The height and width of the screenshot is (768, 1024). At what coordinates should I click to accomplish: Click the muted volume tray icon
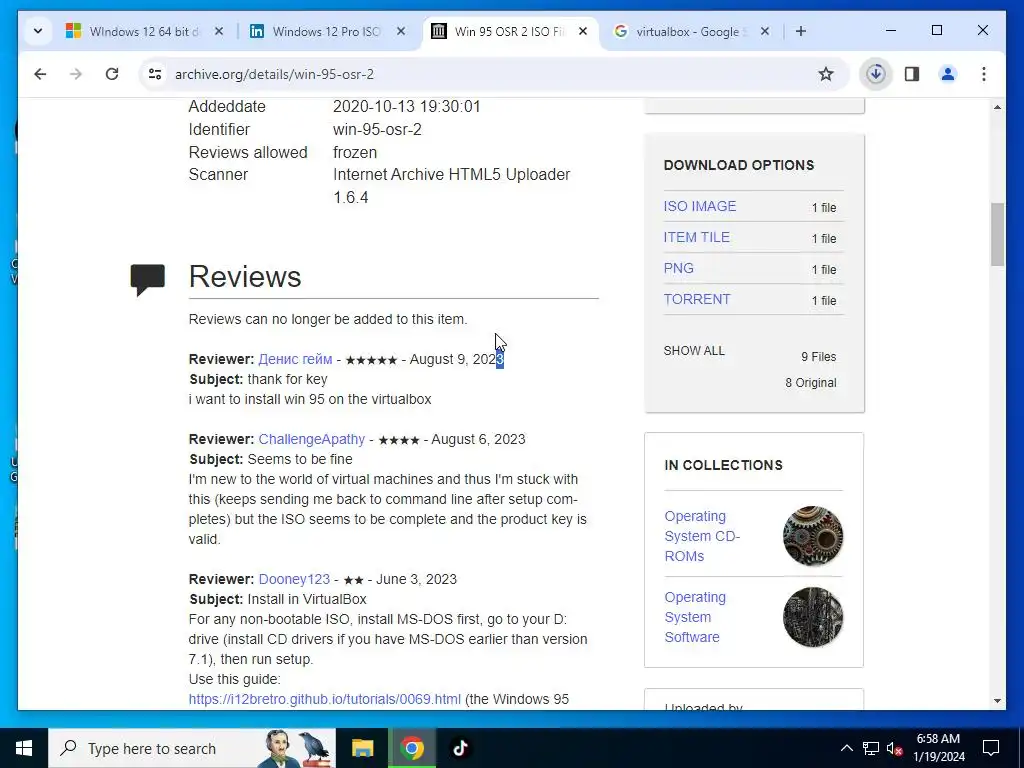click(x=894, y=748)
